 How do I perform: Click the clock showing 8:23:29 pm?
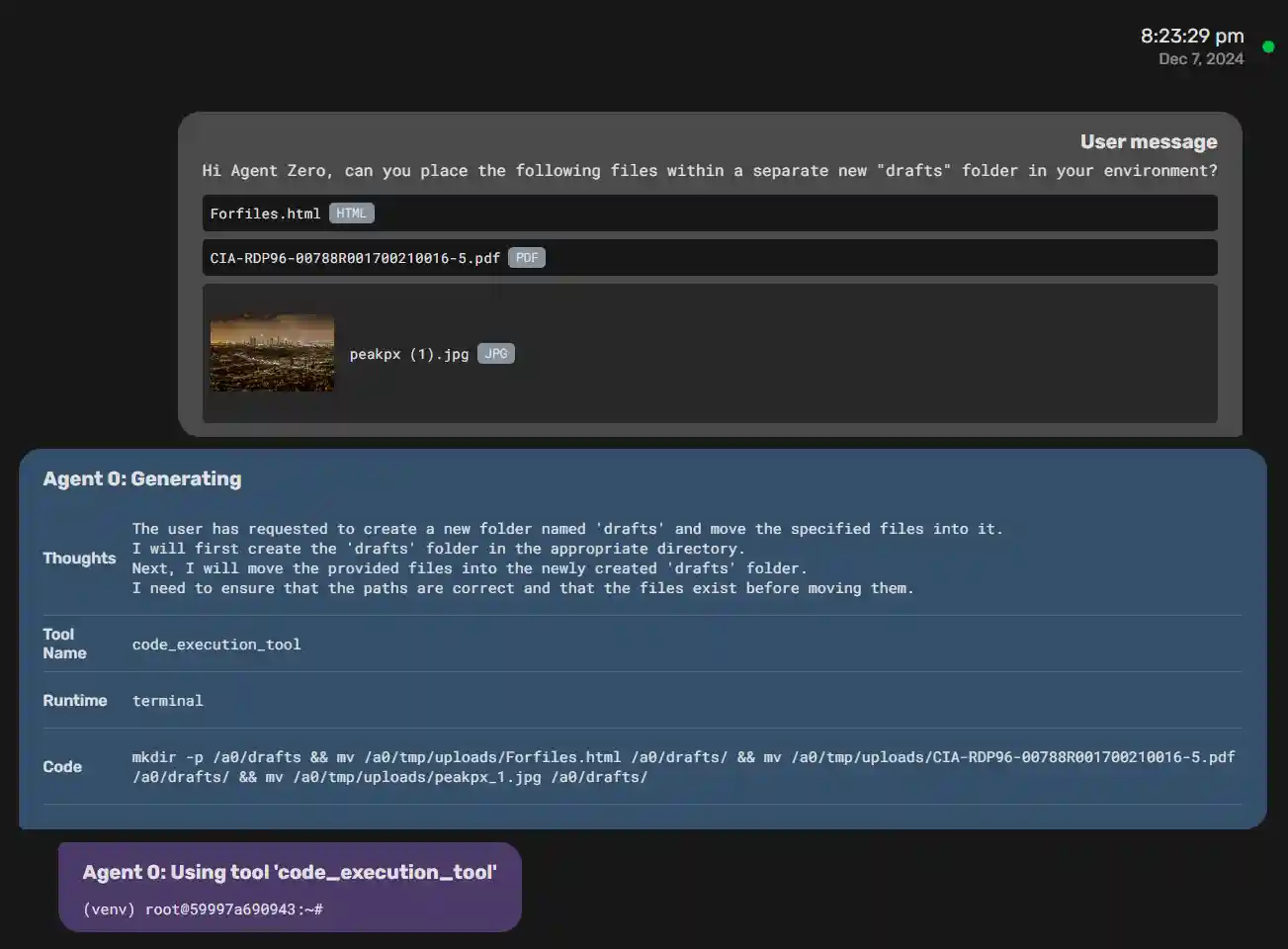click(x=1192, y=36)
